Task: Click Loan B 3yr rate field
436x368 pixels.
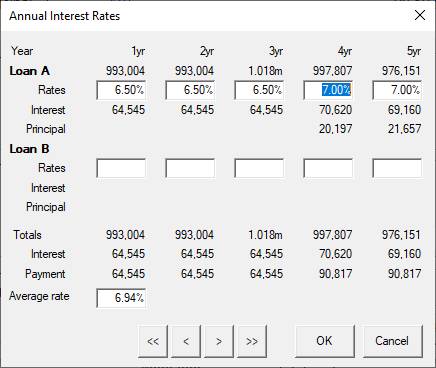Action: point(259,168)
